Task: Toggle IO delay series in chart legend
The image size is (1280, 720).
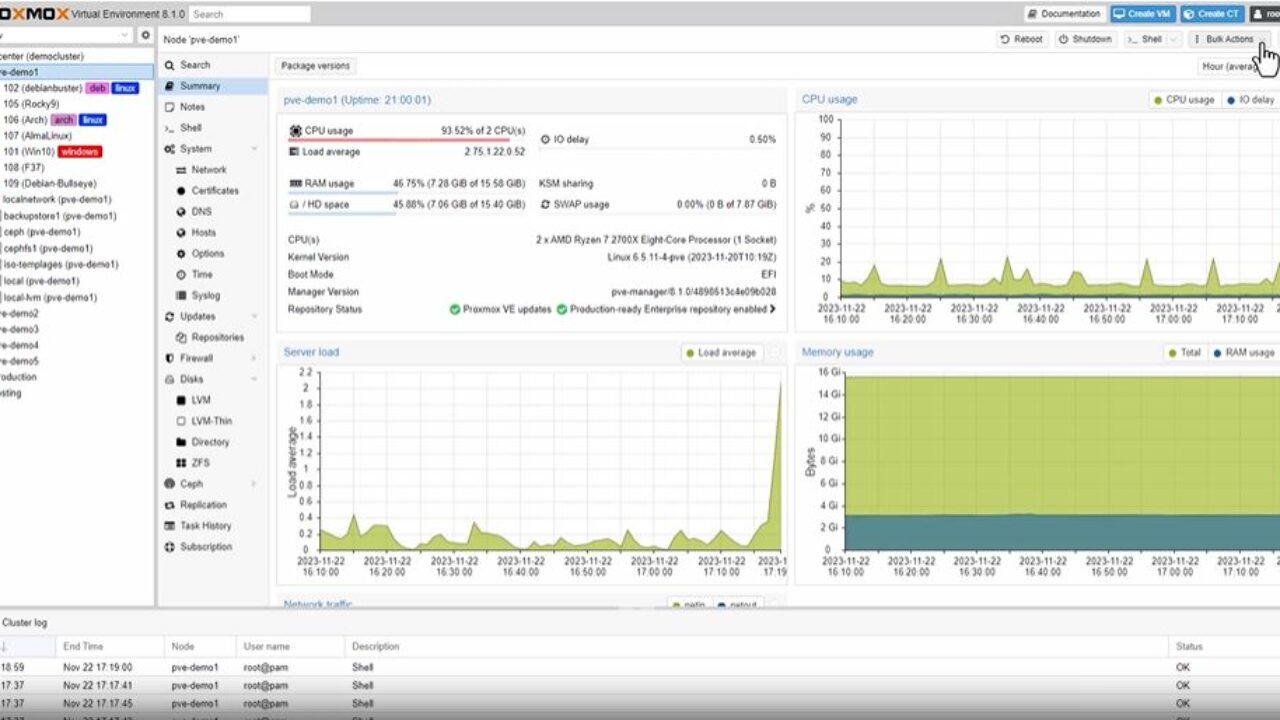Action: pos(1250,100)
